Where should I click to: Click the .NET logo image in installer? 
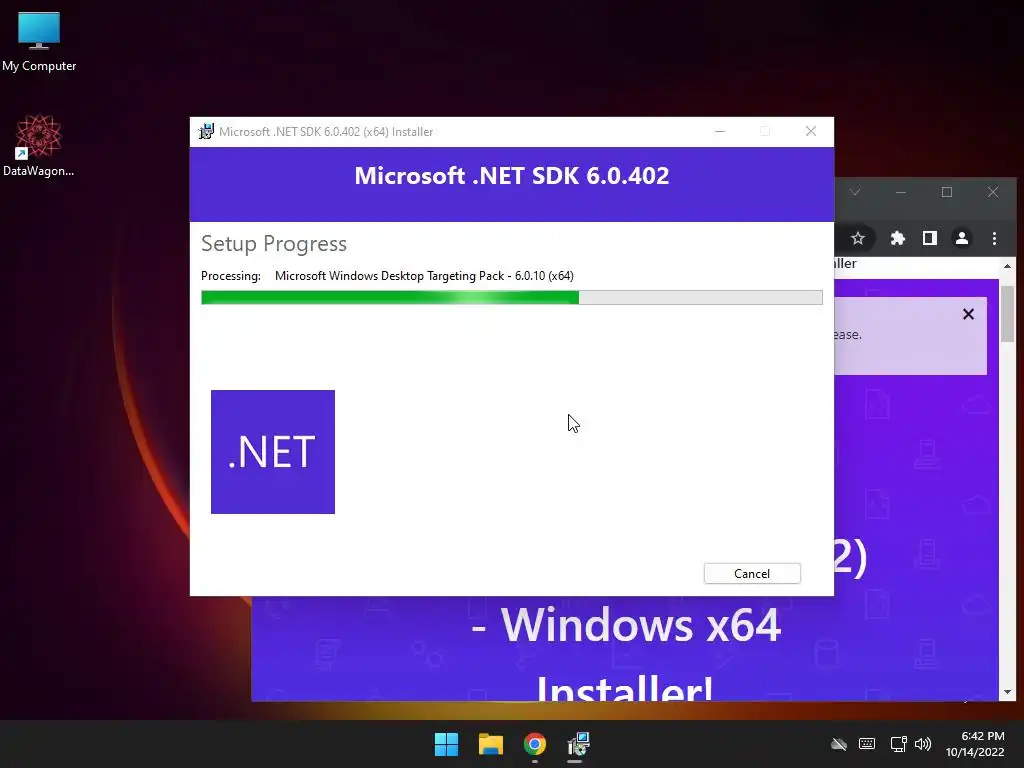[273, 452]
